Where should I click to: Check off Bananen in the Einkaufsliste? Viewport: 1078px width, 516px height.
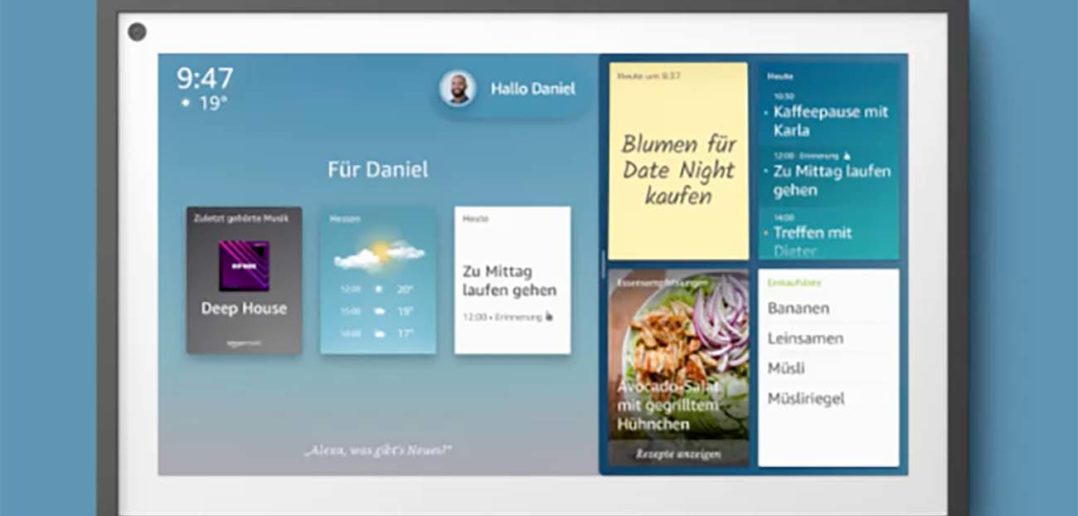[x=798, y=308]
